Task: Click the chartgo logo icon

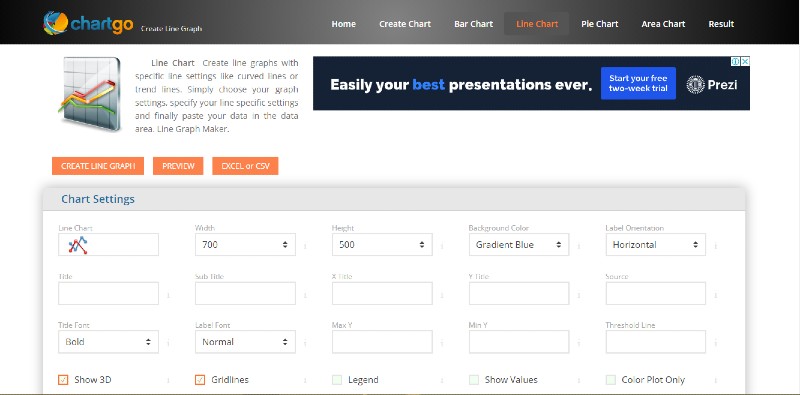Action: pyautogui.click(x=56, y=23)
